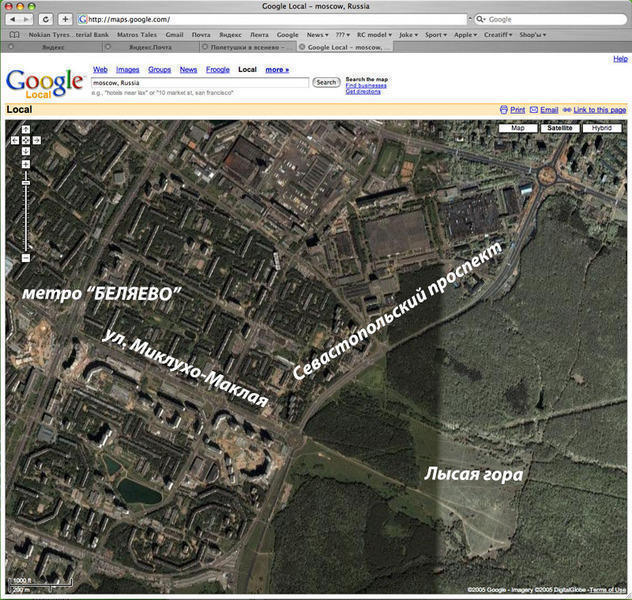Screen dimensions: 632x600
Task: Zoom in with the plus button
Action: click(x=25, y=165)
